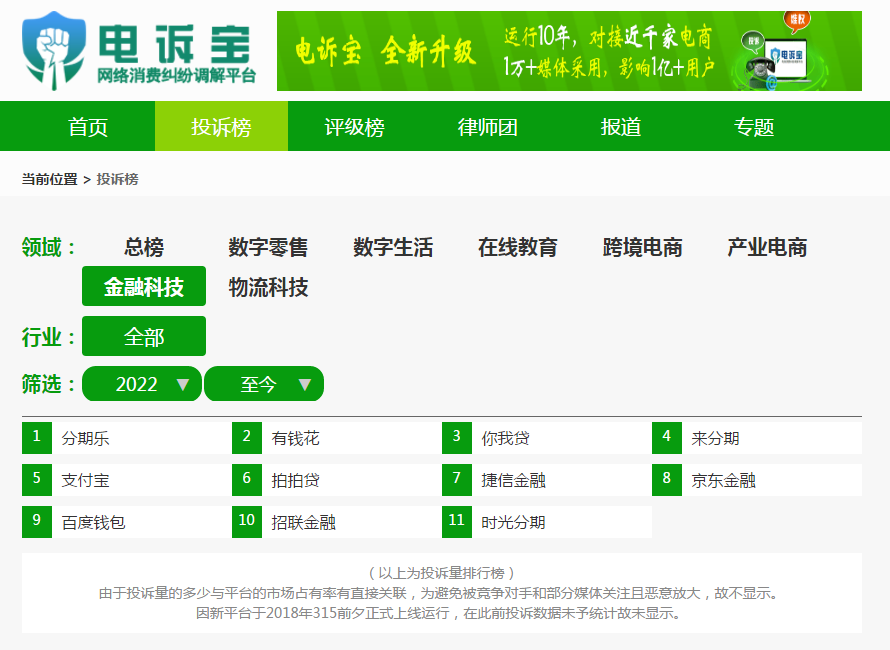
Task: Click 投诉榜 in the breadcrumb
Action: [x=117, y=179]
